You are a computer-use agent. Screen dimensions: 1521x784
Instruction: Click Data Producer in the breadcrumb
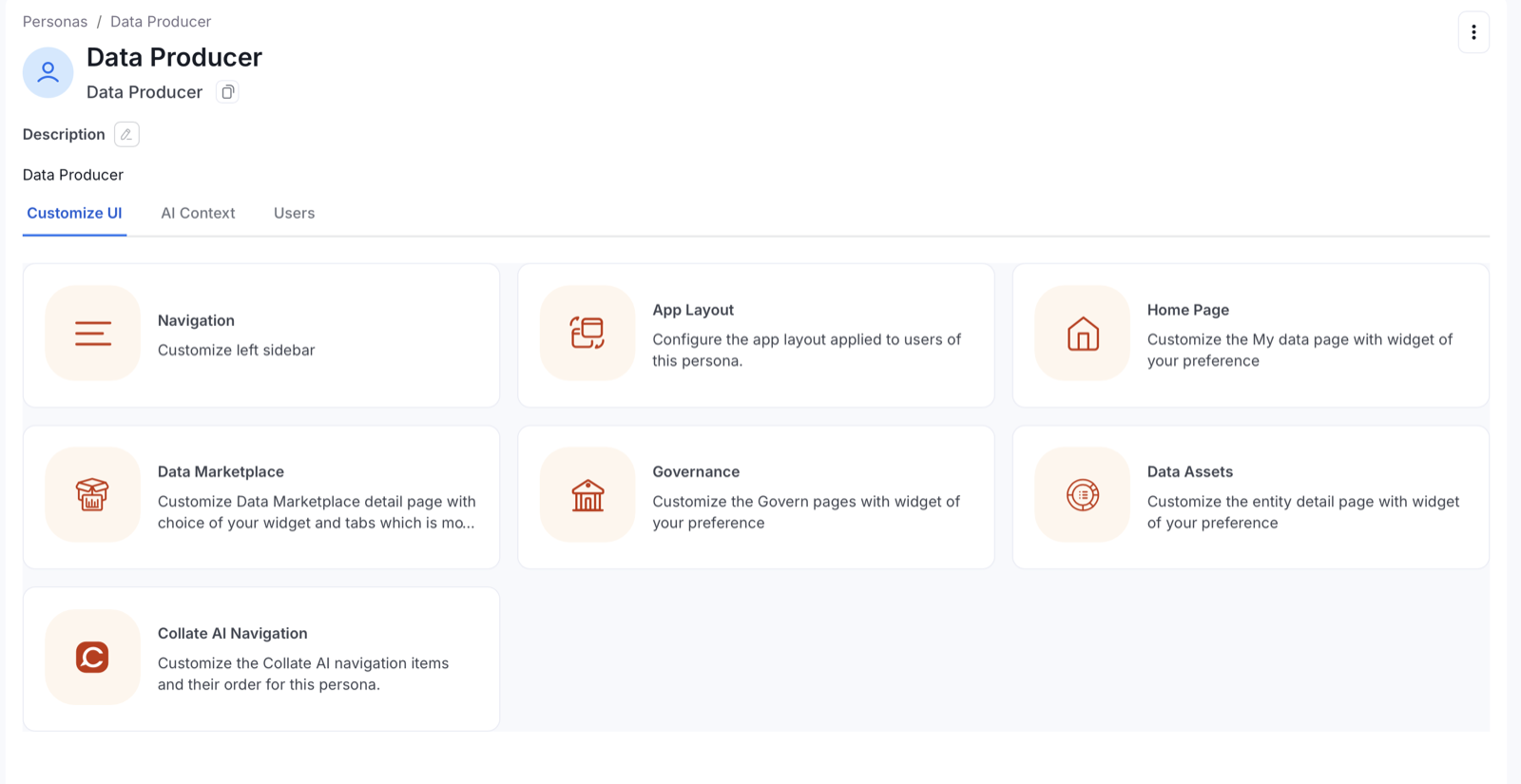point(161,22)
